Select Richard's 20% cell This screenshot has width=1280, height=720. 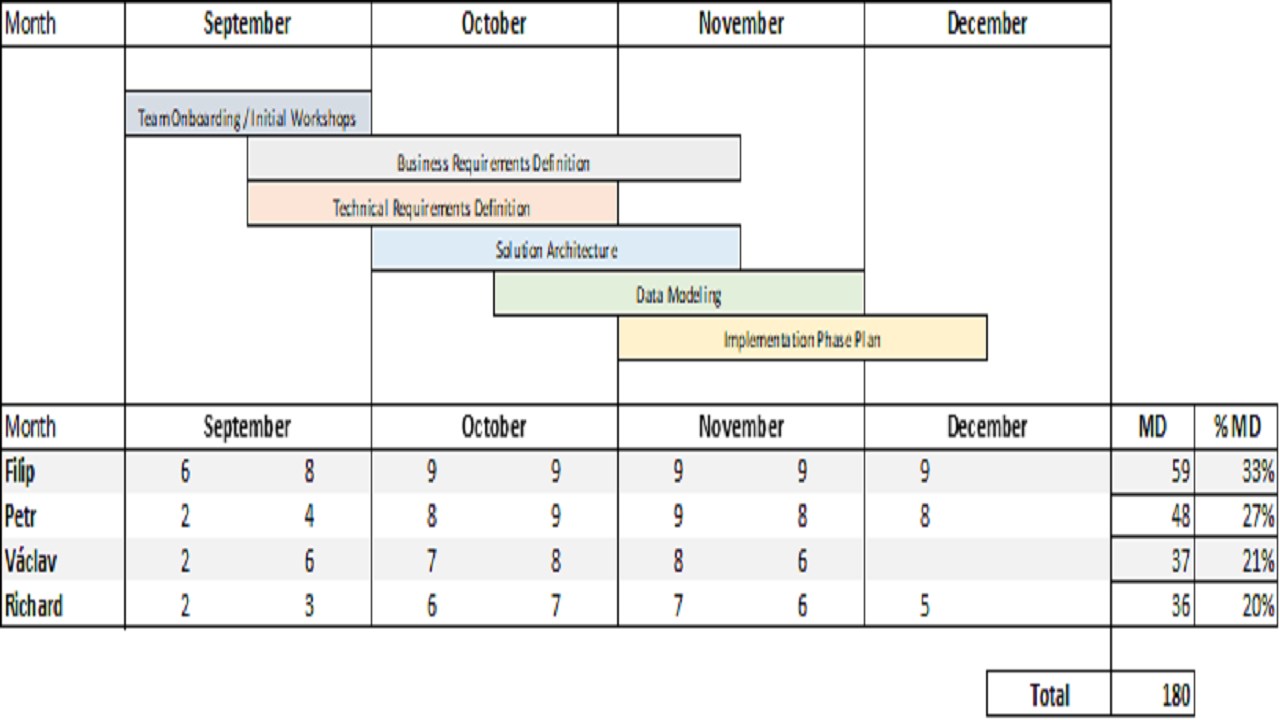(1237, 605)
